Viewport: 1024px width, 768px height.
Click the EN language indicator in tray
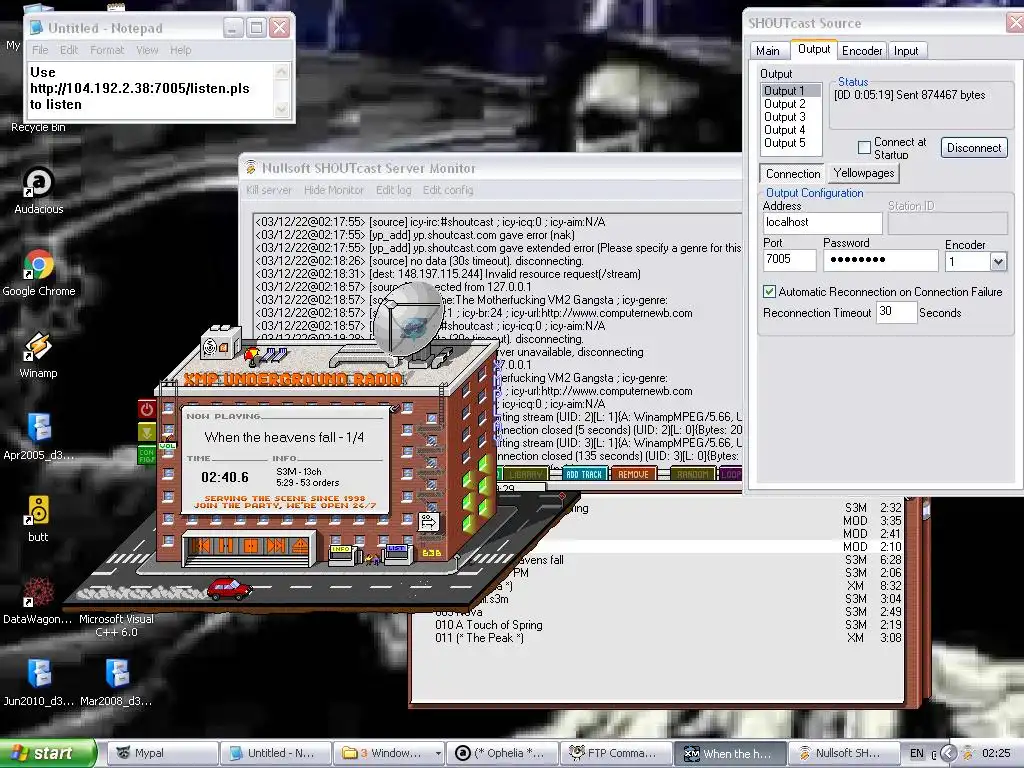click(x=917, y=753)
